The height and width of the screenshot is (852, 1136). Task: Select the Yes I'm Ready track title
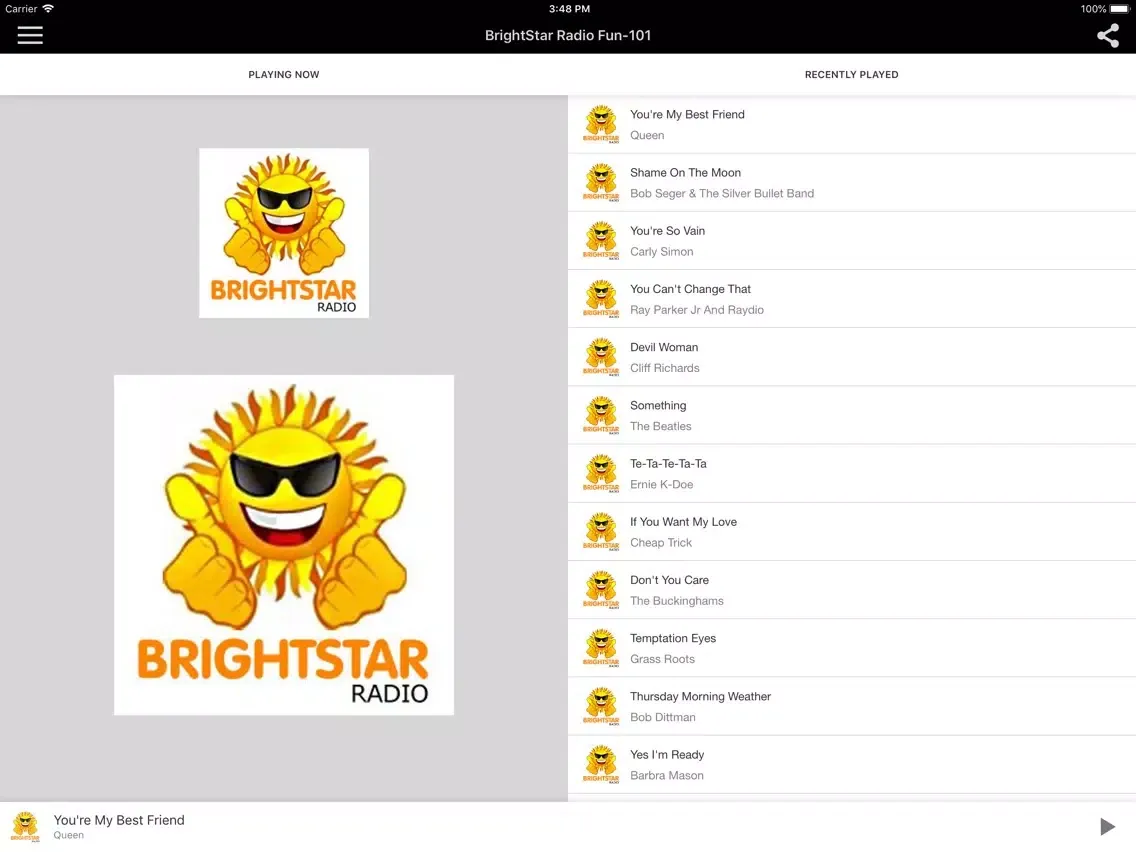click(667, 754)
